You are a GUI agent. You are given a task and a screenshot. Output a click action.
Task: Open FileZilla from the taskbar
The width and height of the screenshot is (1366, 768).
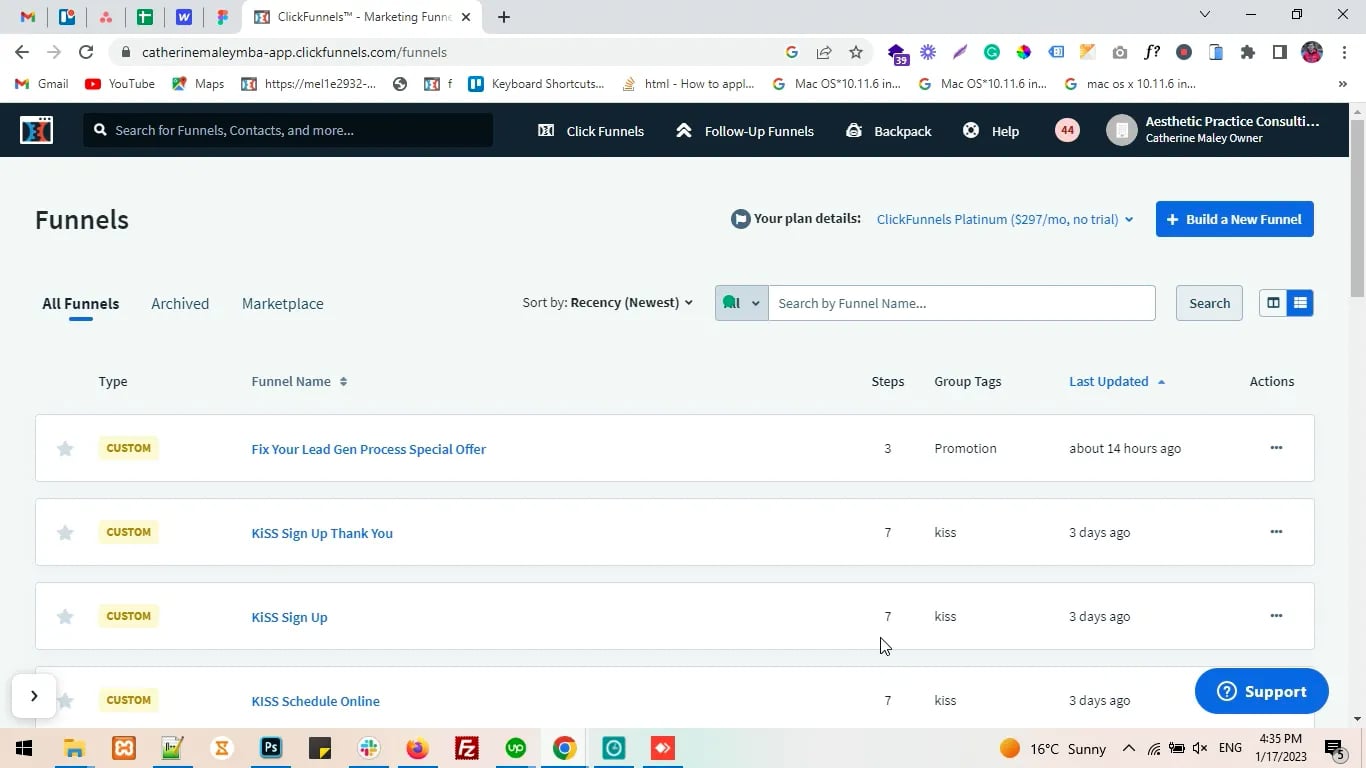(467, 748)
